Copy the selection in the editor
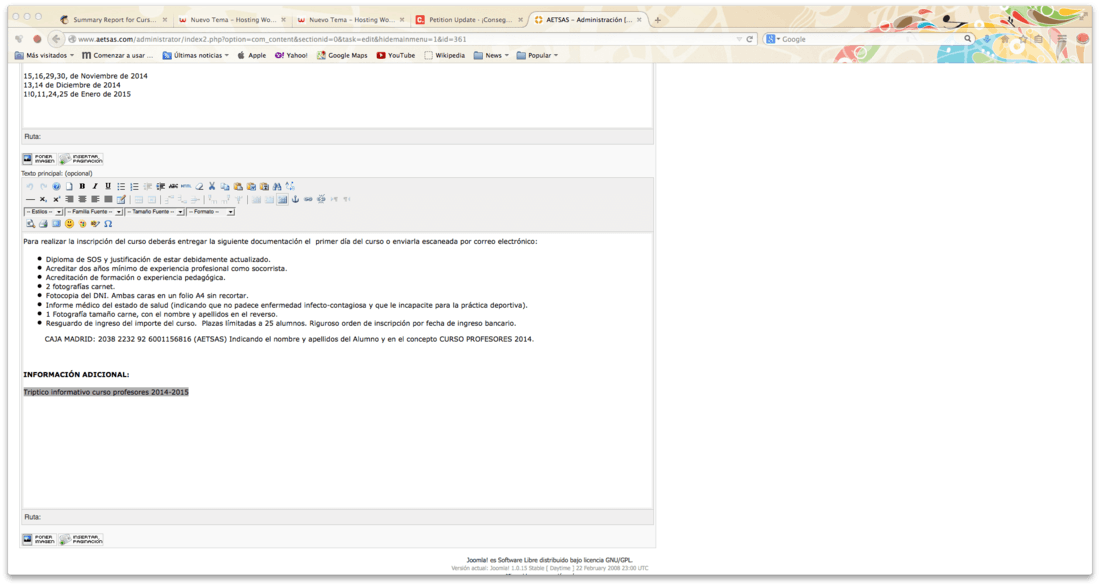 224,187
